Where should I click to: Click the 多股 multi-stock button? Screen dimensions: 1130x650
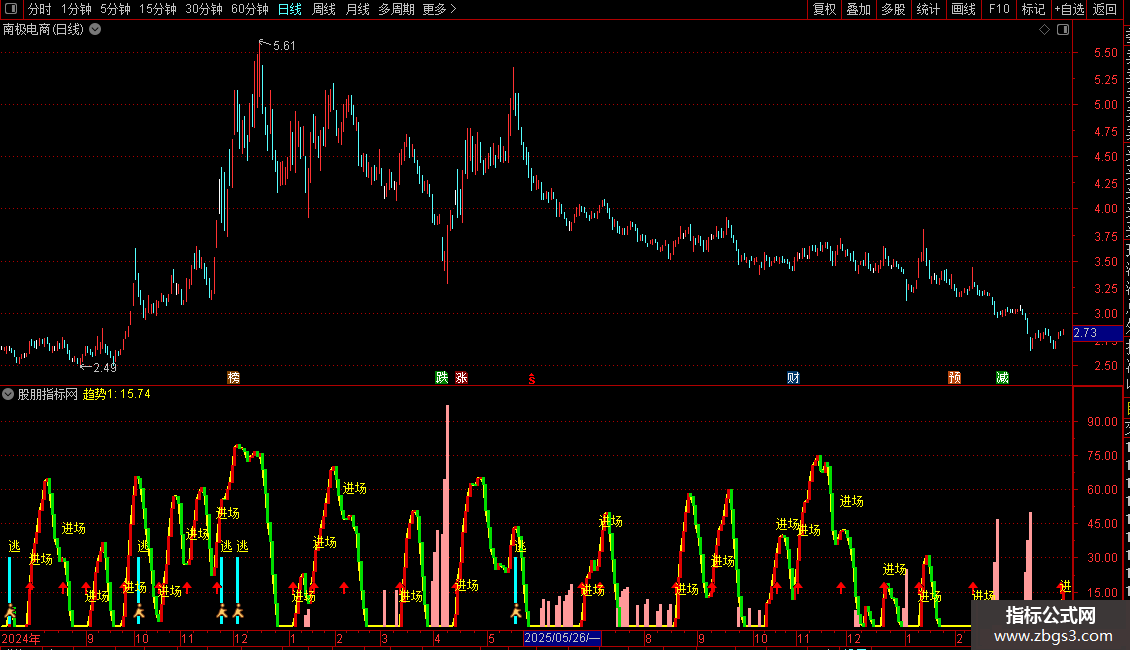point(893,9)
